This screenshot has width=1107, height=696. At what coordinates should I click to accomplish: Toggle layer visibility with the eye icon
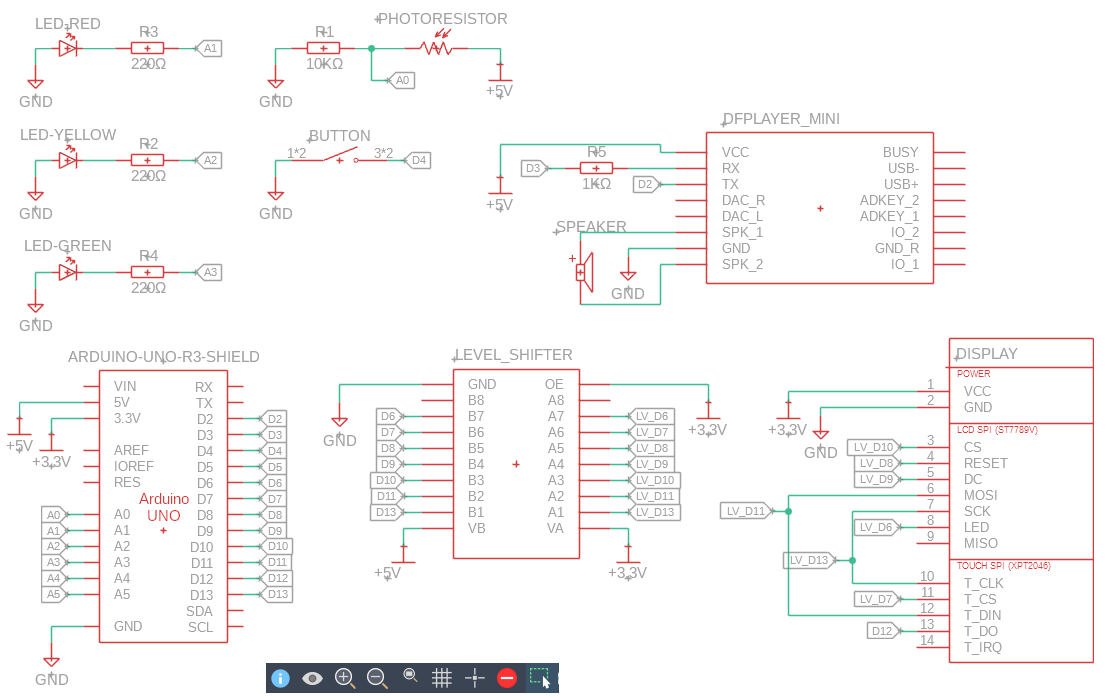tap(312, 678)
